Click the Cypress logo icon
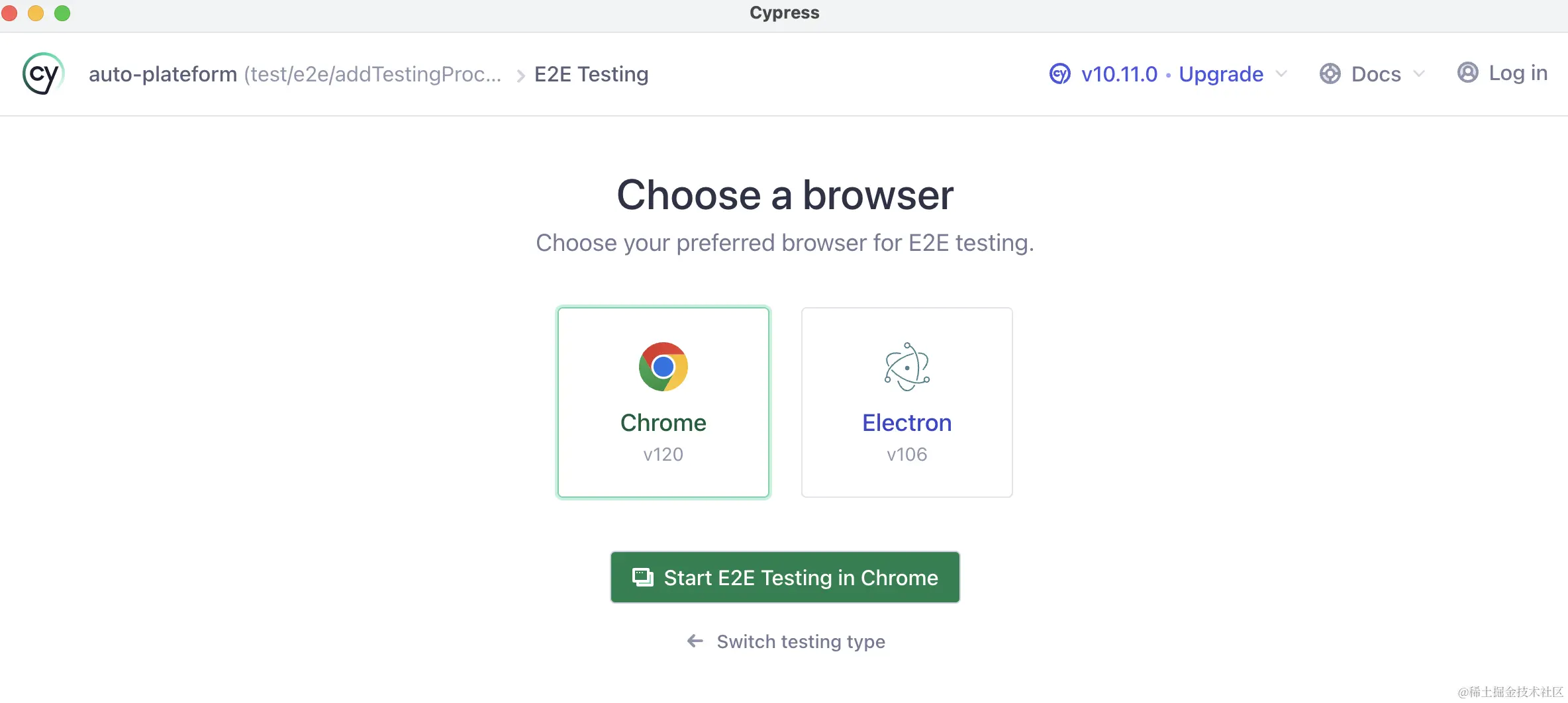Image resolution: width=1568 pixels, height=703 pixels. click(43, 73)
